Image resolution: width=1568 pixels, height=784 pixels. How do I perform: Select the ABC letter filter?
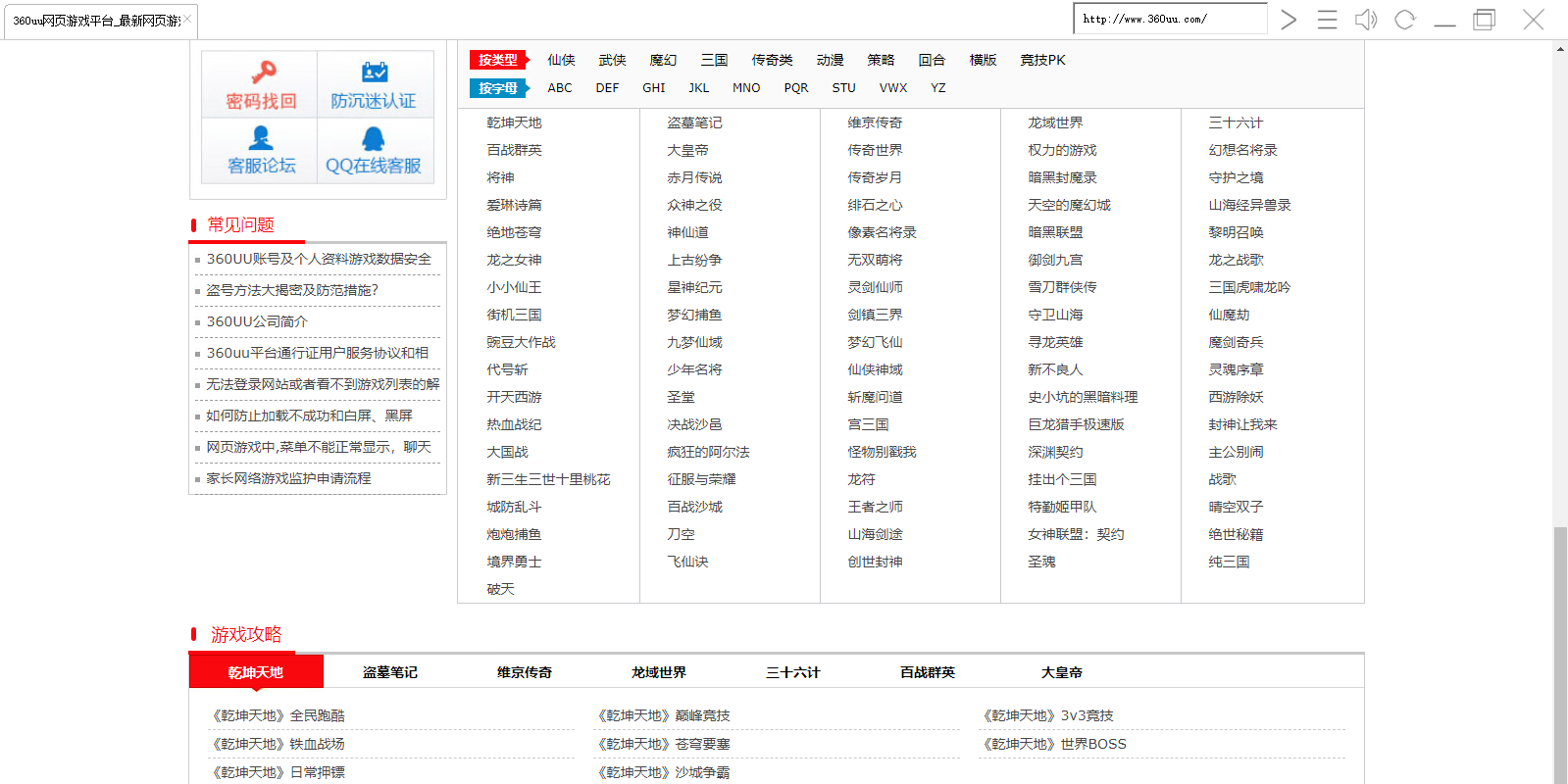click(x=560, y=88)
